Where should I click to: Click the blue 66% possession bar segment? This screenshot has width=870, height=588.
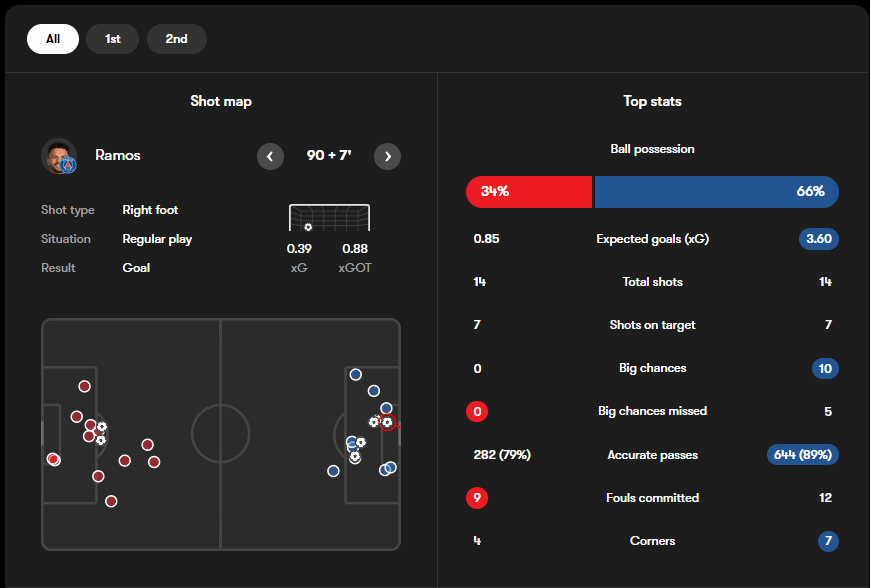pos(716,191)
